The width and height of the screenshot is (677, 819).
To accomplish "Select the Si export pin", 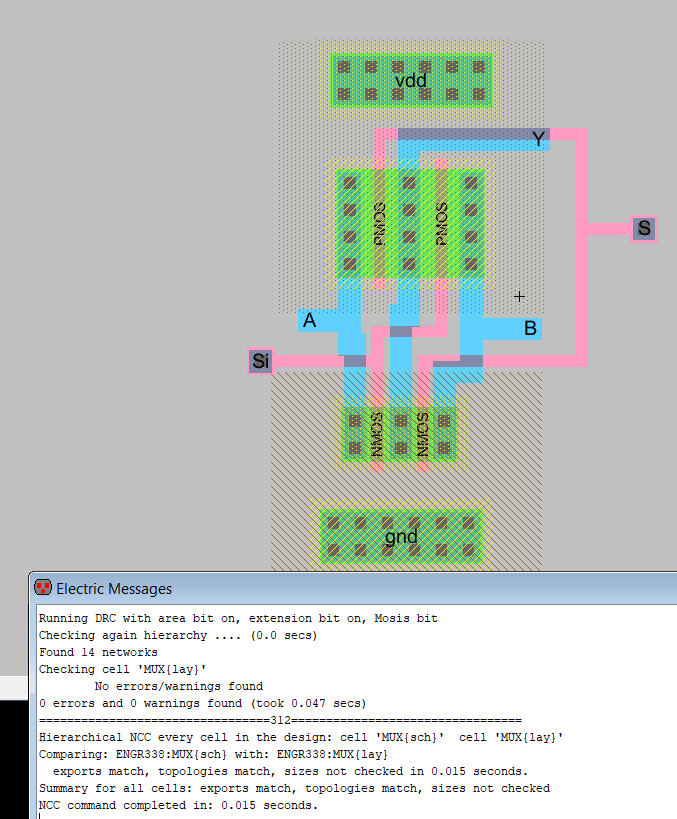I will [261, 362].
